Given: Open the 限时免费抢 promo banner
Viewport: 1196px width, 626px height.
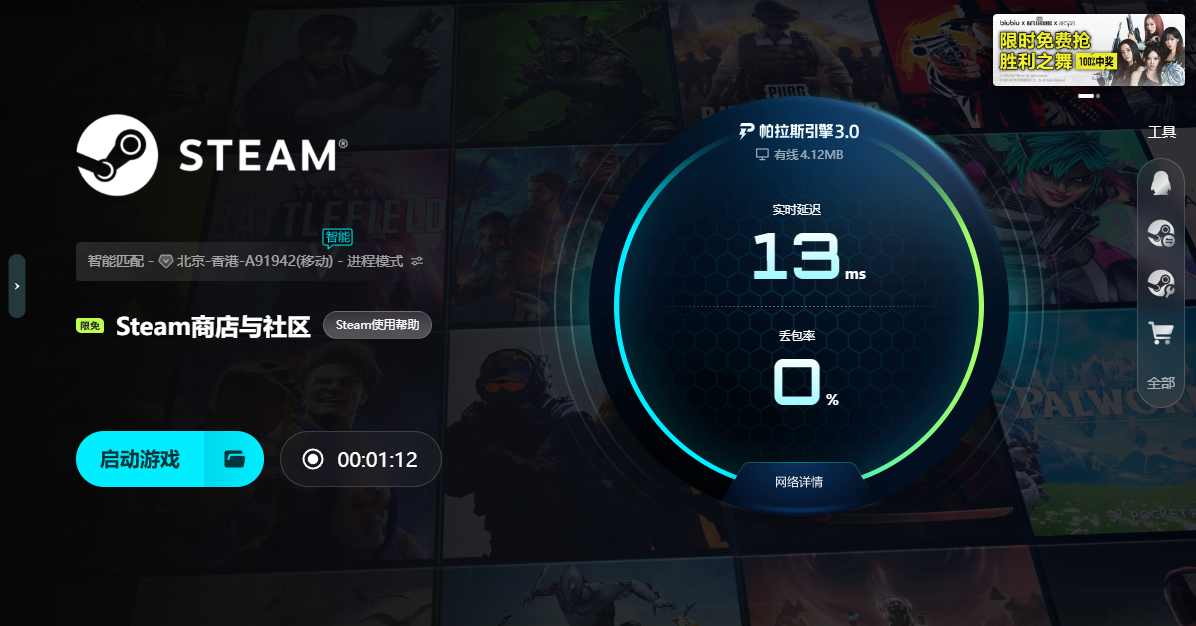Looking at the screenshot, I should pos(1088,50).
